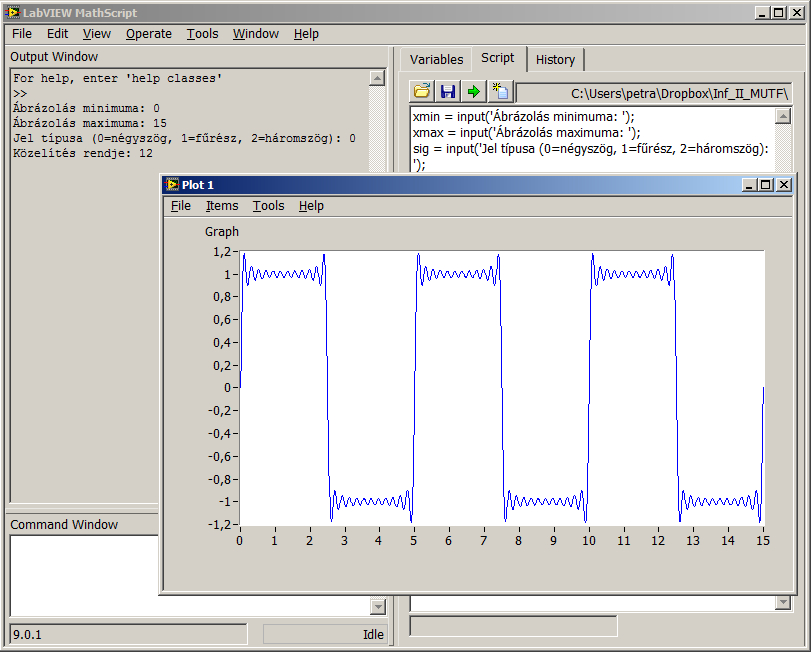Viewport: 811px width, 652px height.
Task: Click the 'Graph' plot title label
Action: coord(222,232)
